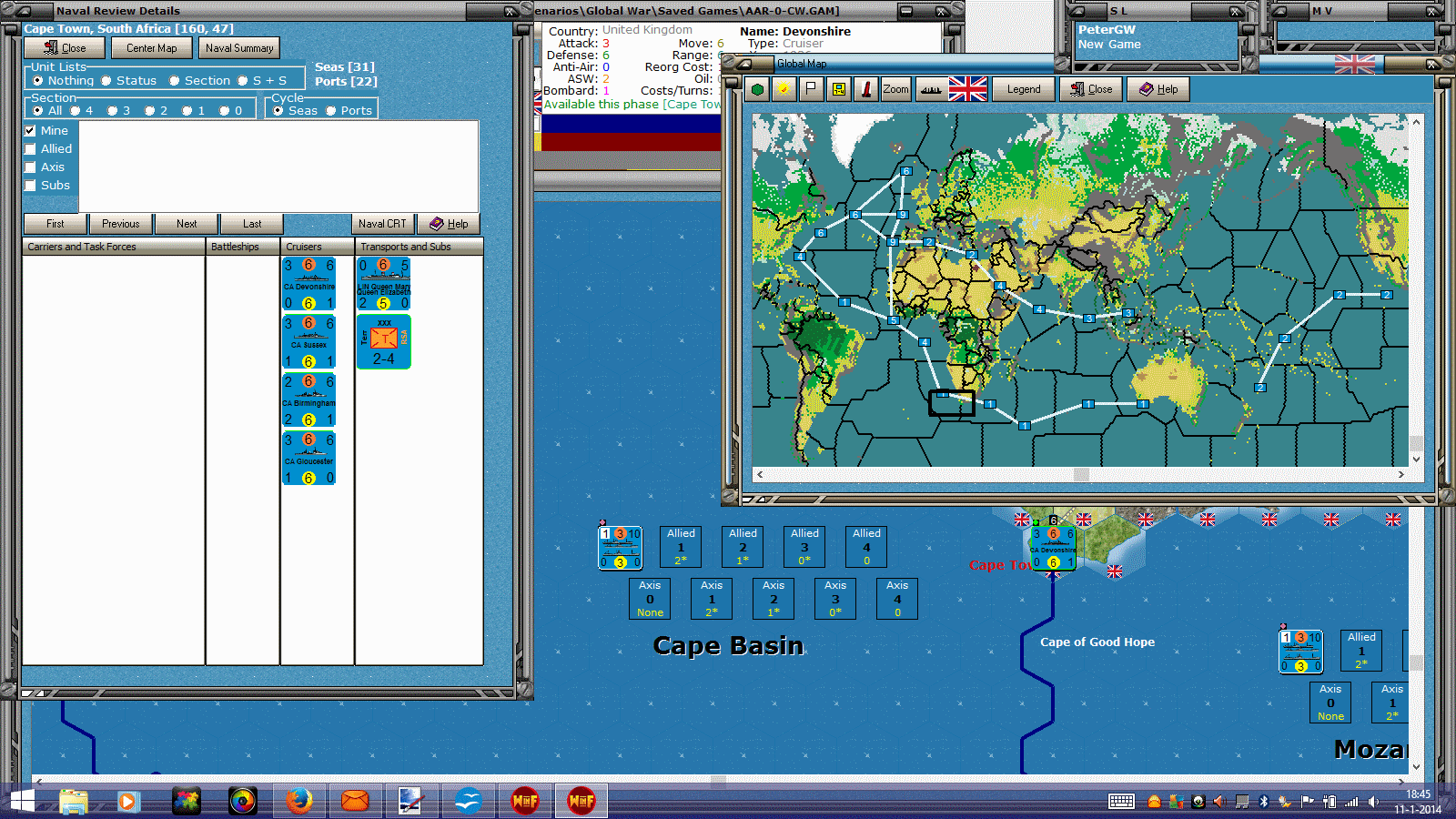Click the Naval CRT button

[383, 224]
